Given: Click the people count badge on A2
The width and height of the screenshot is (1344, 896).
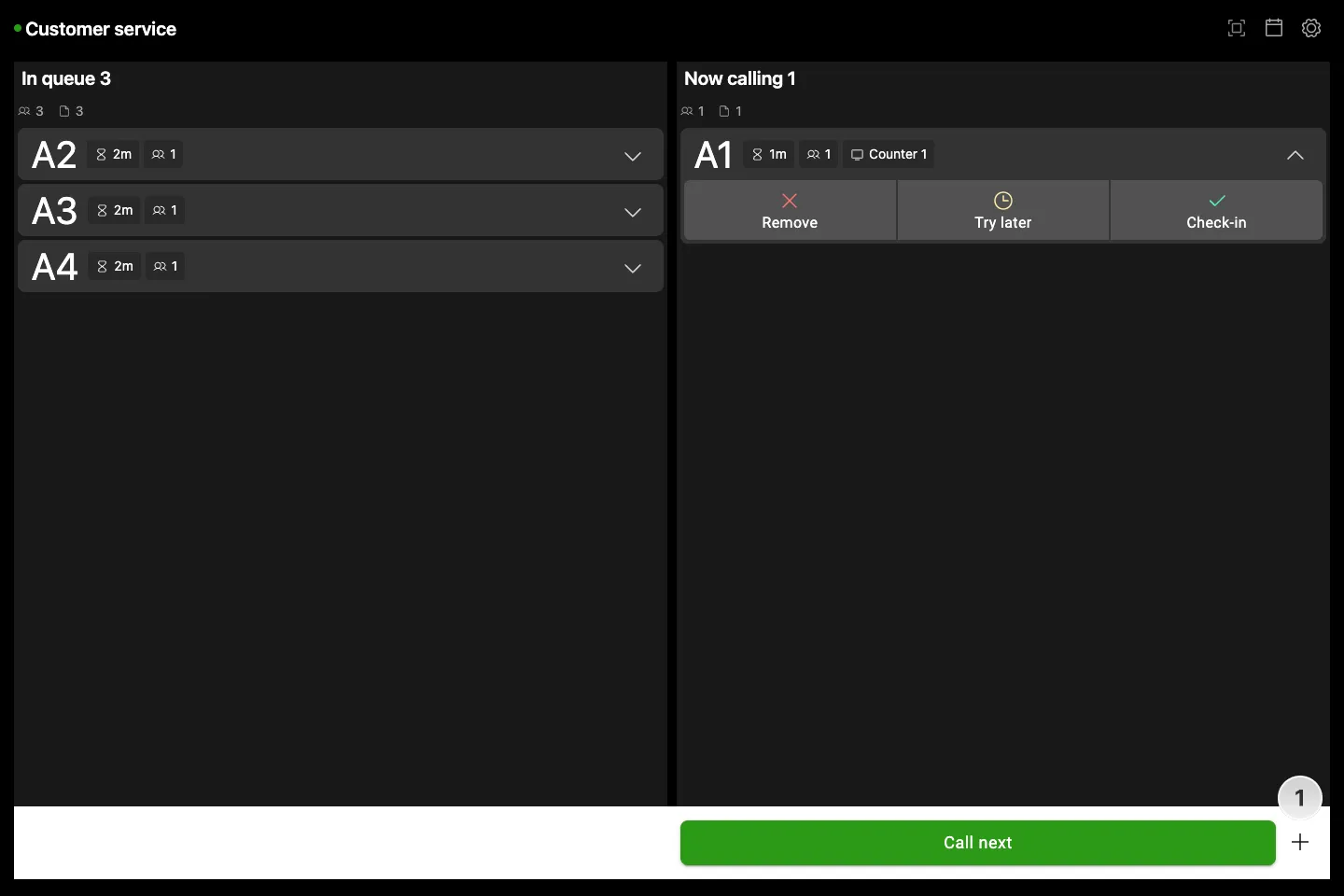Looking at the screenshot, I should tap(163, 154).
